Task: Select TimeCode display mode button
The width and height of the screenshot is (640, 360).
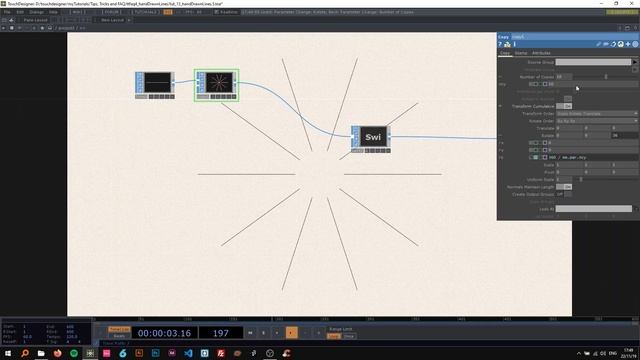Action: pos(119,329)
